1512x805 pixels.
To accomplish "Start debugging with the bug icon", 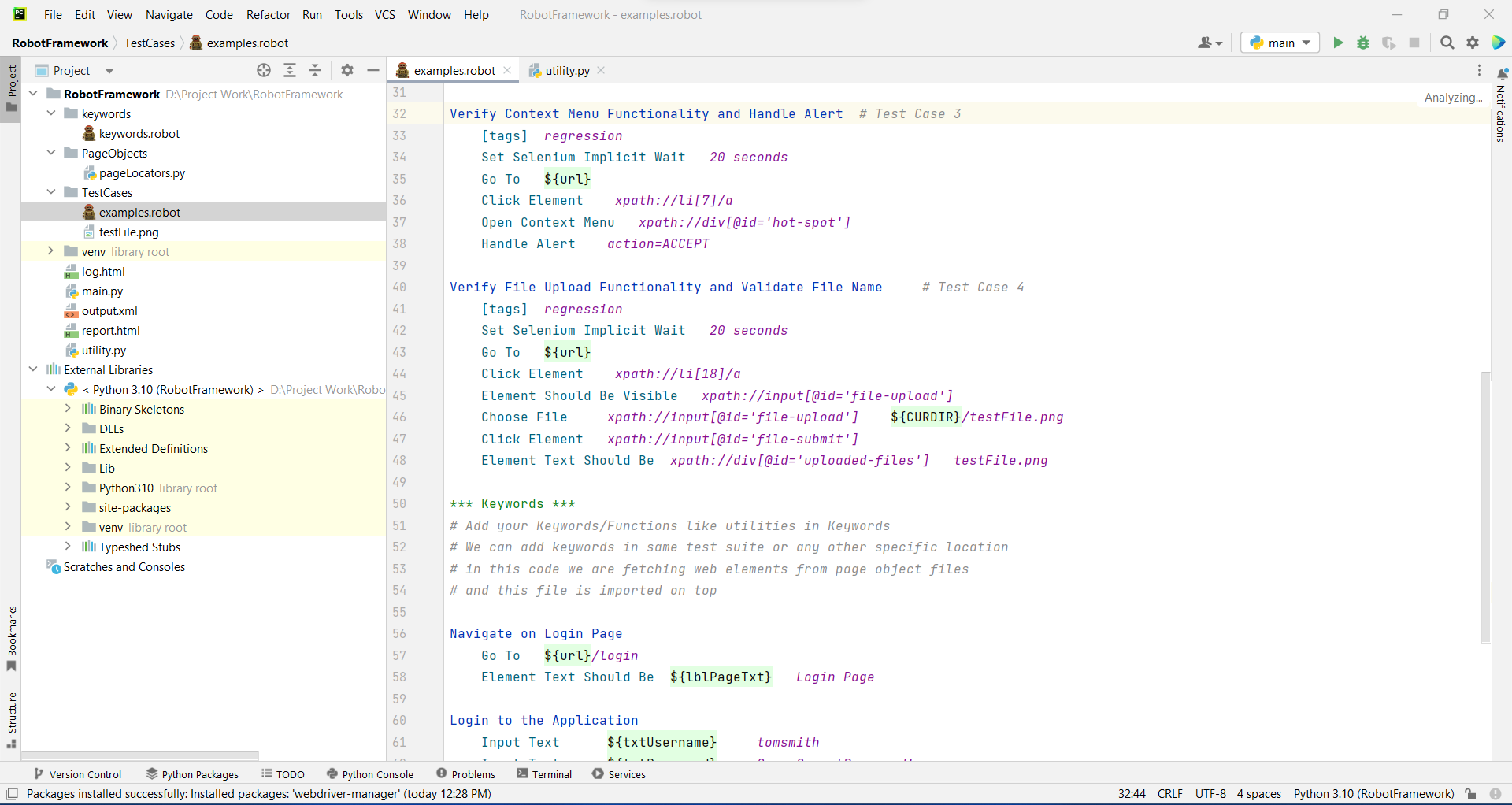I will point(1363,43).
